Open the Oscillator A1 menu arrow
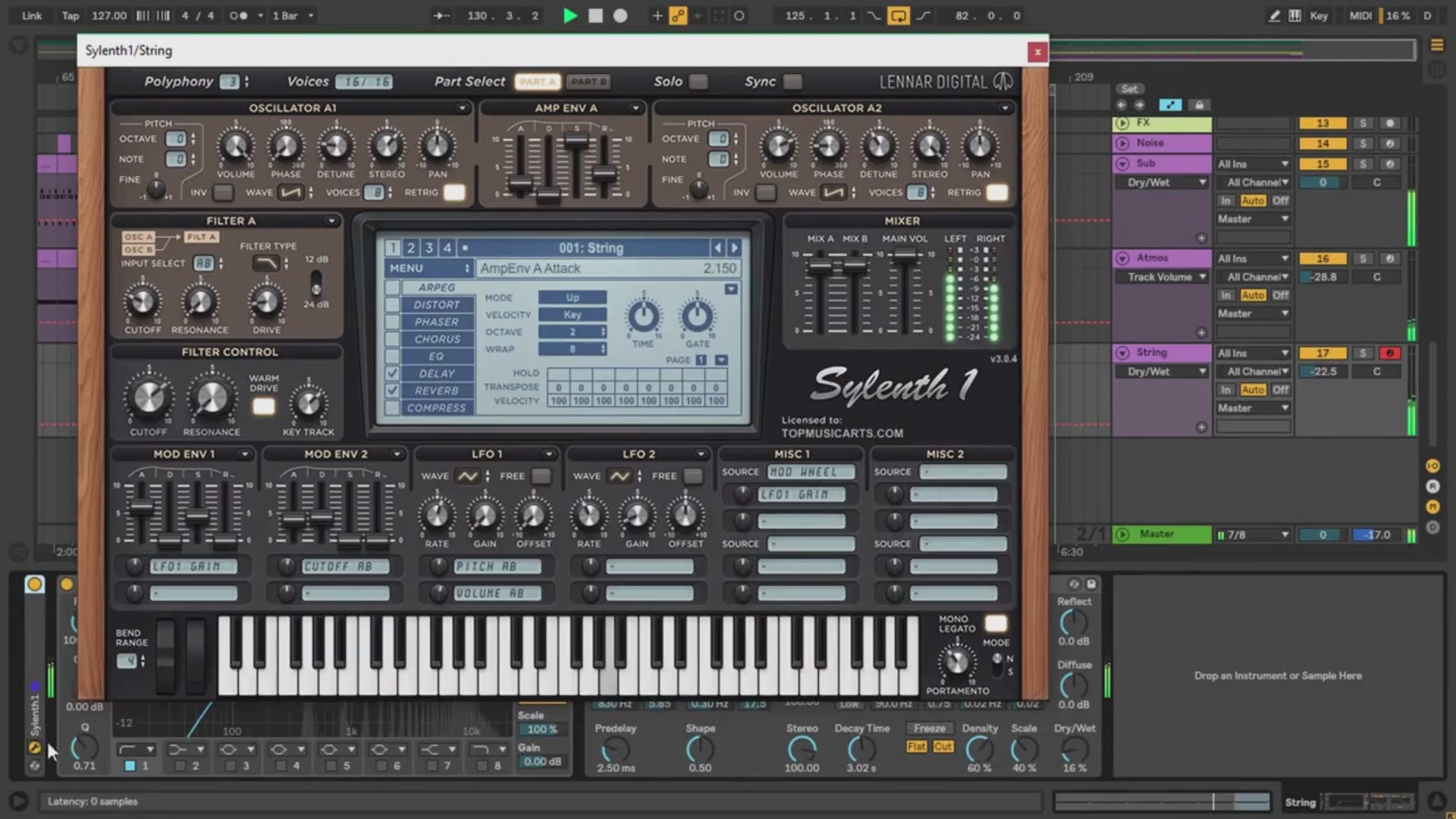This screenshot has width=1456, height=819. point(462,108)
